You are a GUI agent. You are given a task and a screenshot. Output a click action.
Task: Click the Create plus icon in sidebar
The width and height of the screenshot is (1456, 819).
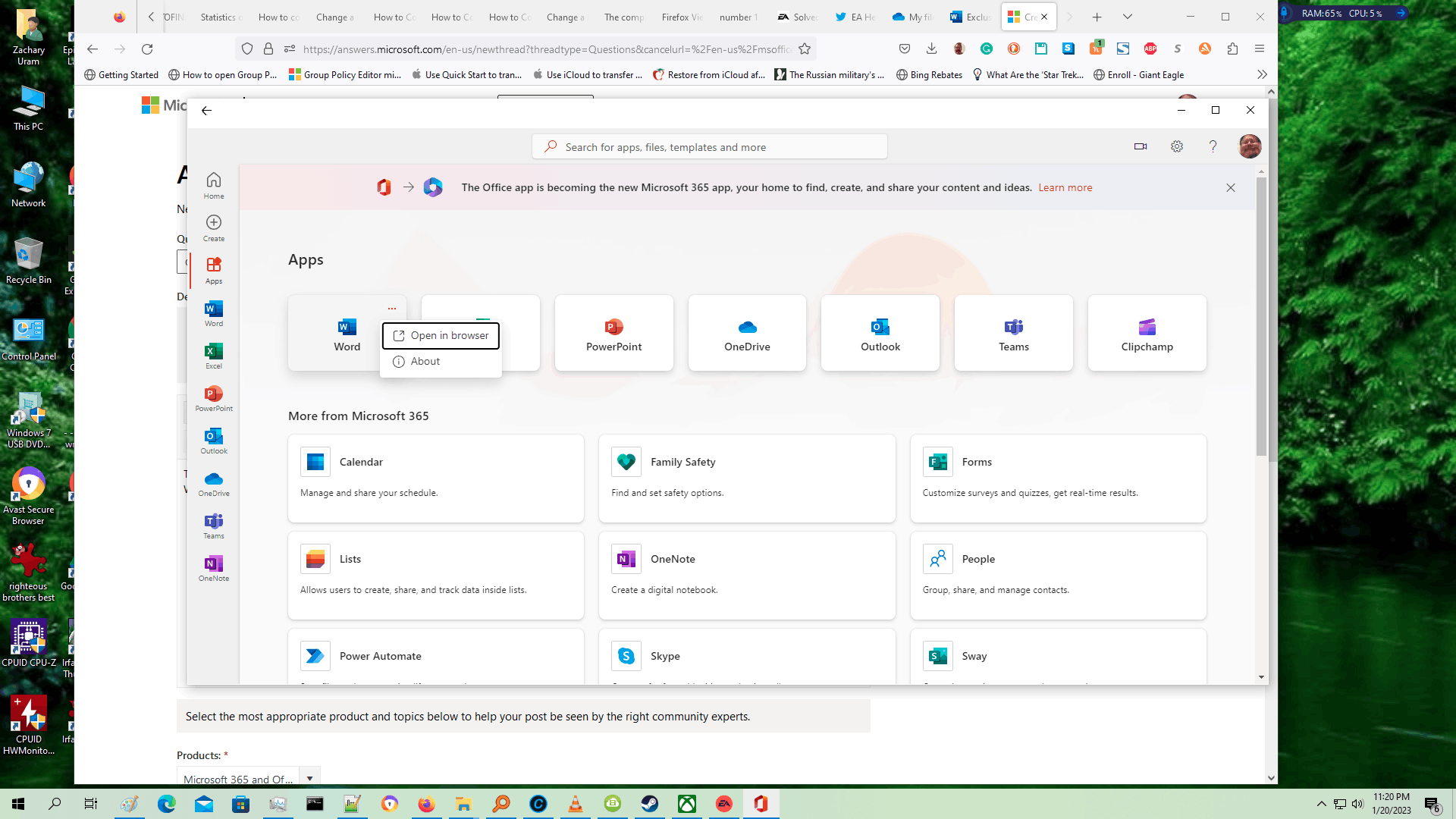(x=214, y=227)
